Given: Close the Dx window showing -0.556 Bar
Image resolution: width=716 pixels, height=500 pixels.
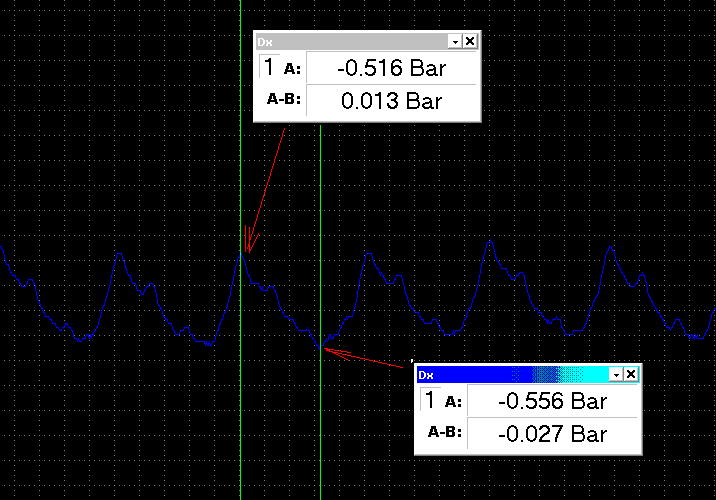Looking at the screenshot, I should tap(631, 375).
